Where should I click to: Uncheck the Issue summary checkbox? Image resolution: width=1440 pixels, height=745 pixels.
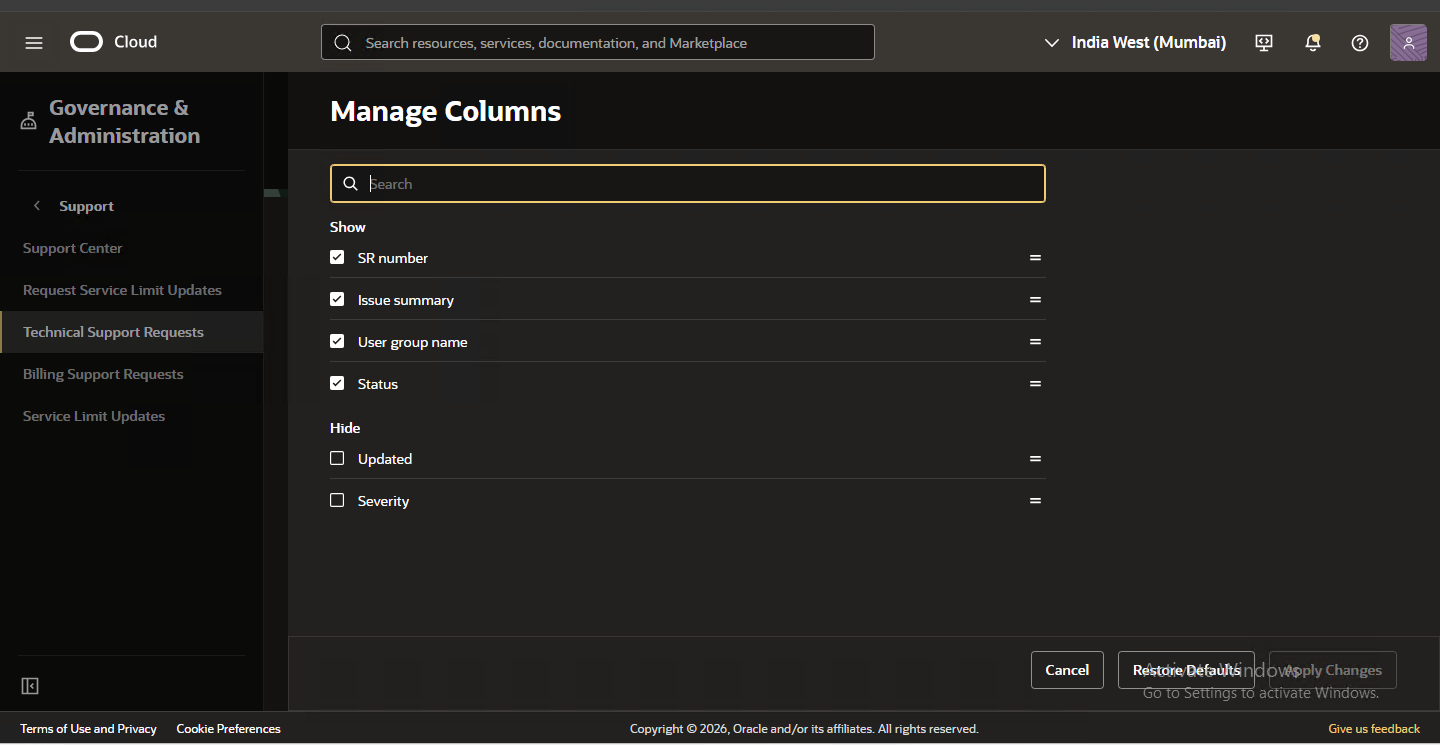337,299
